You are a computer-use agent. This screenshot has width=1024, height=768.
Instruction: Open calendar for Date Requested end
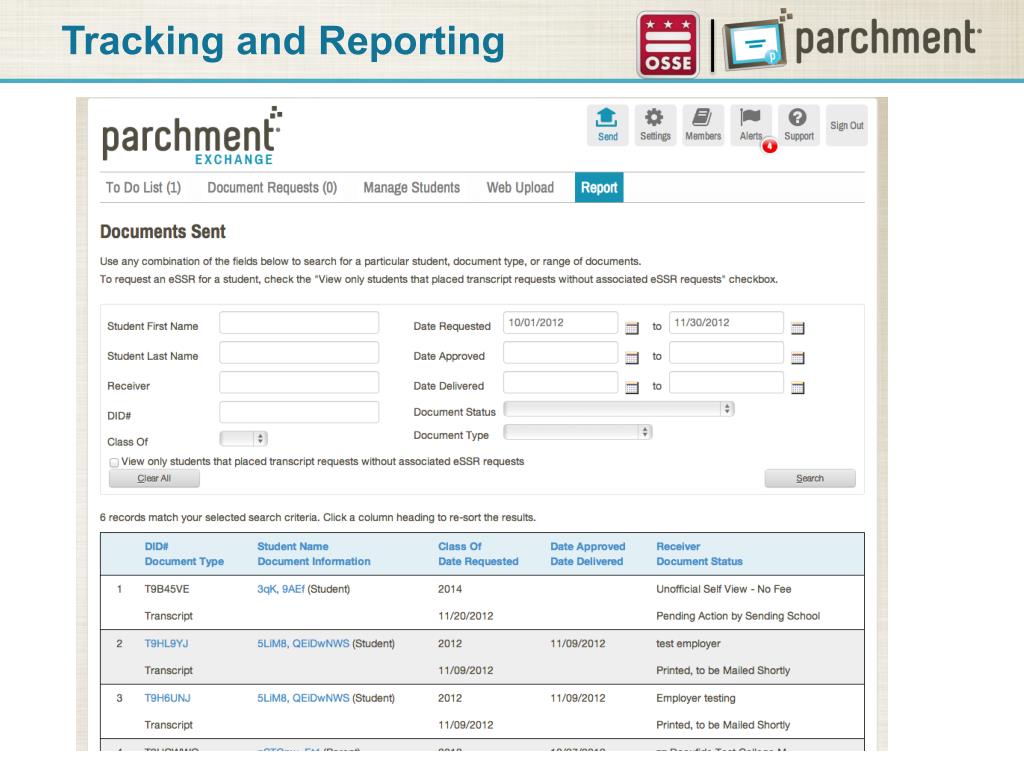click(x=797, y=328)
